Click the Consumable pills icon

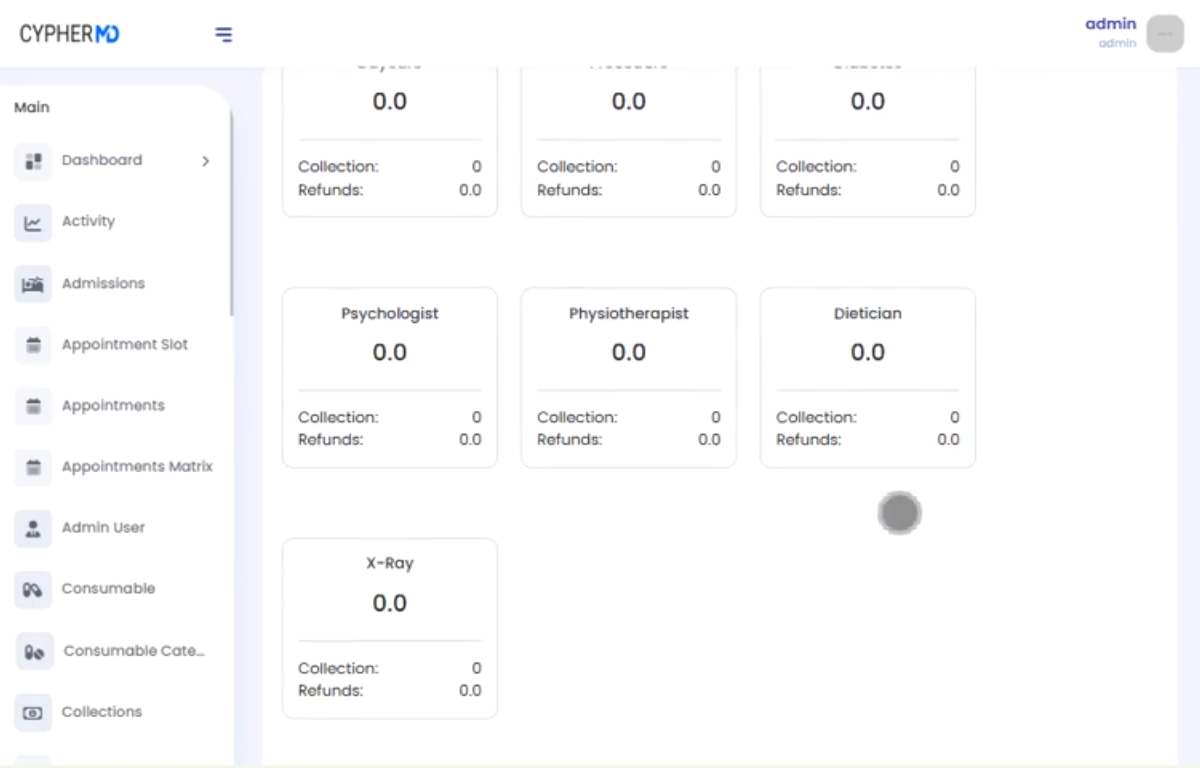tap(33, 589)
